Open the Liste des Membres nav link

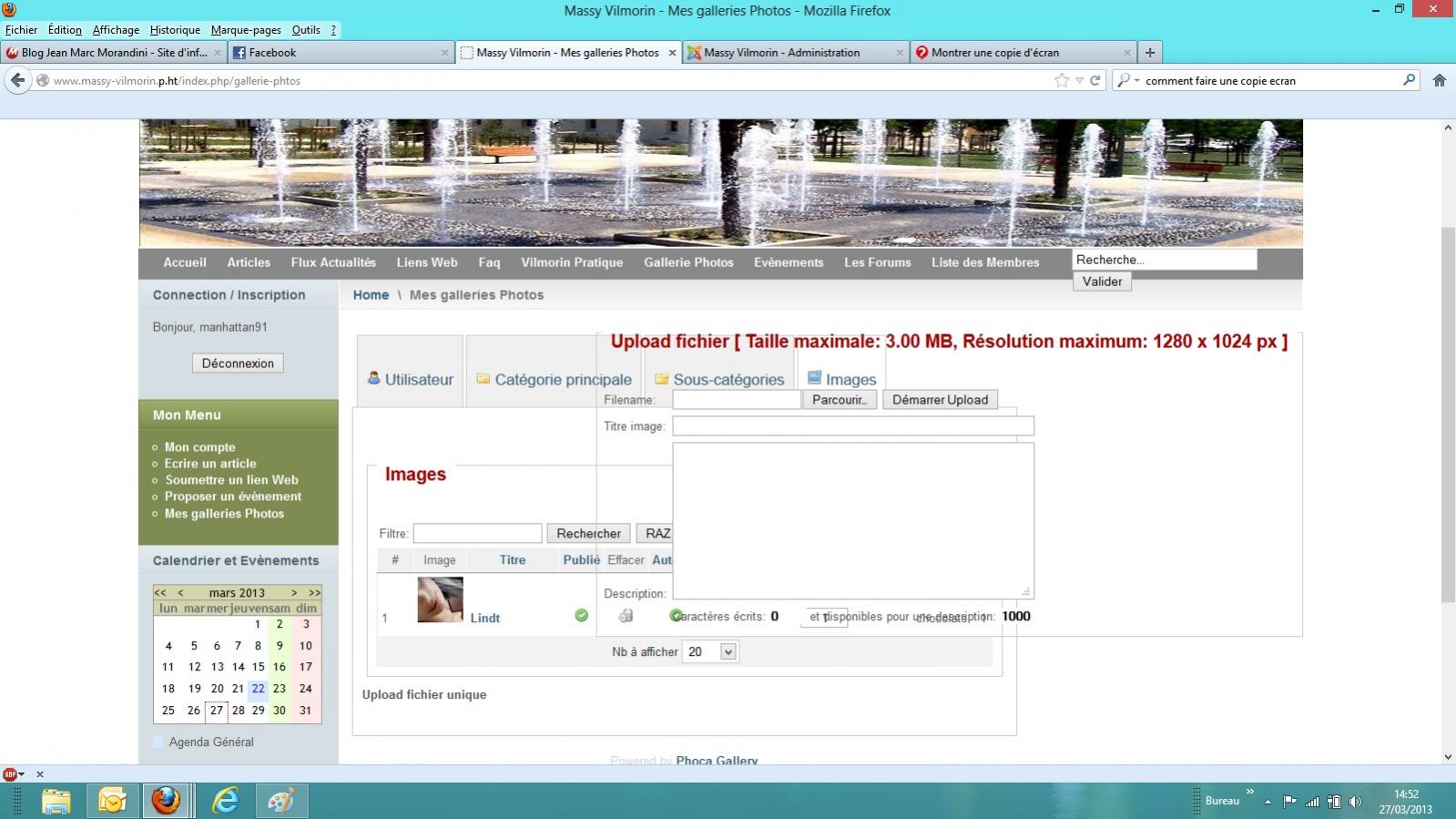985,262
